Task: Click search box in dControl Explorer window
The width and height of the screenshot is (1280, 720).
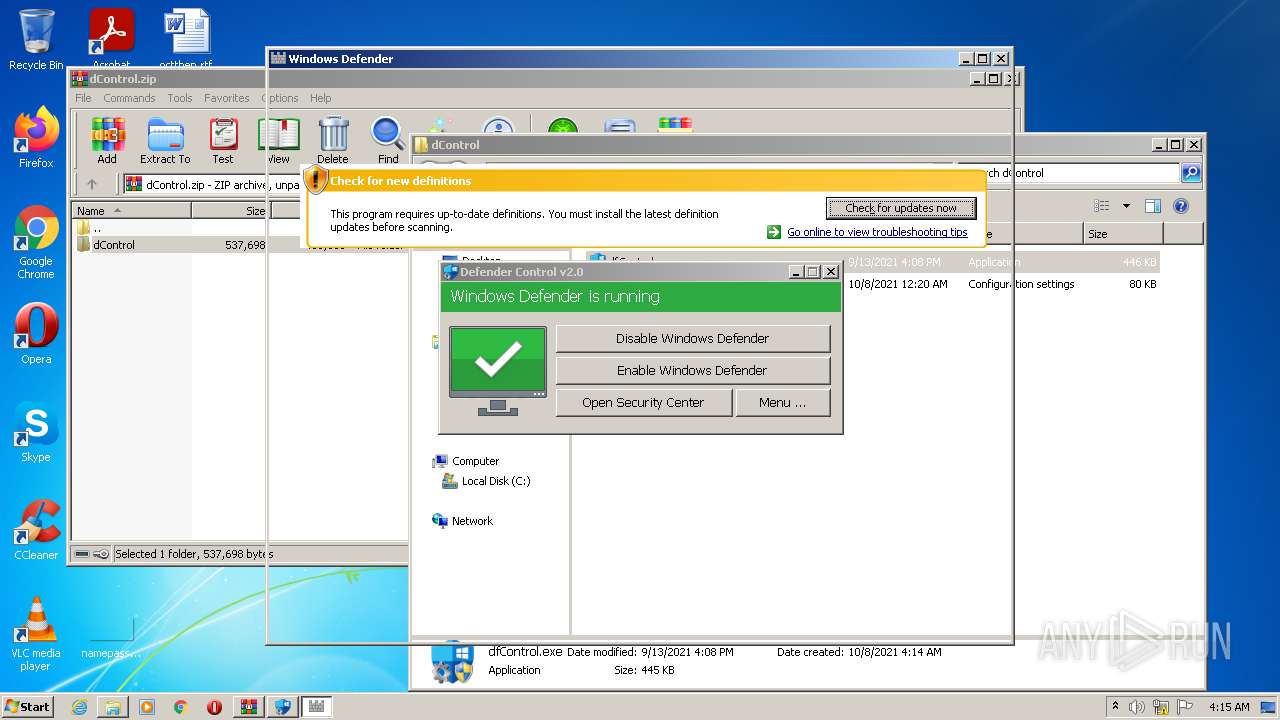Action: click(1069, 173)
